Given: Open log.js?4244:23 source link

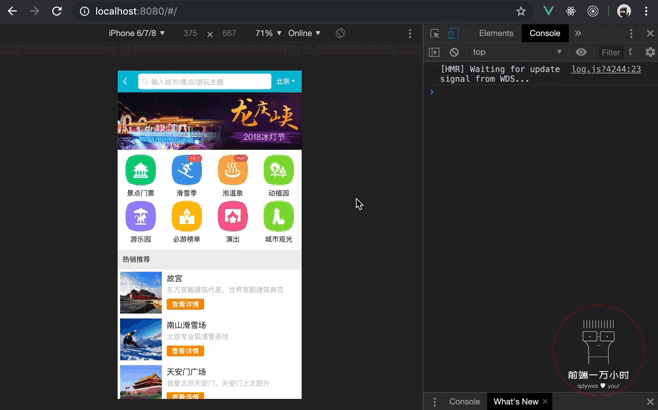Looking at the screenshot, I should point(606,69).
